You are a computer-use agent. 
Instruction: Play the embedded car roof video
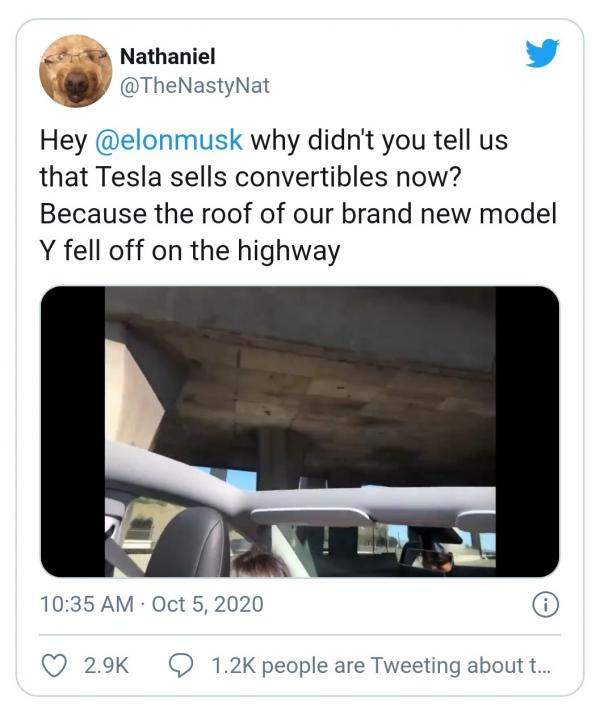pos(300,431)
